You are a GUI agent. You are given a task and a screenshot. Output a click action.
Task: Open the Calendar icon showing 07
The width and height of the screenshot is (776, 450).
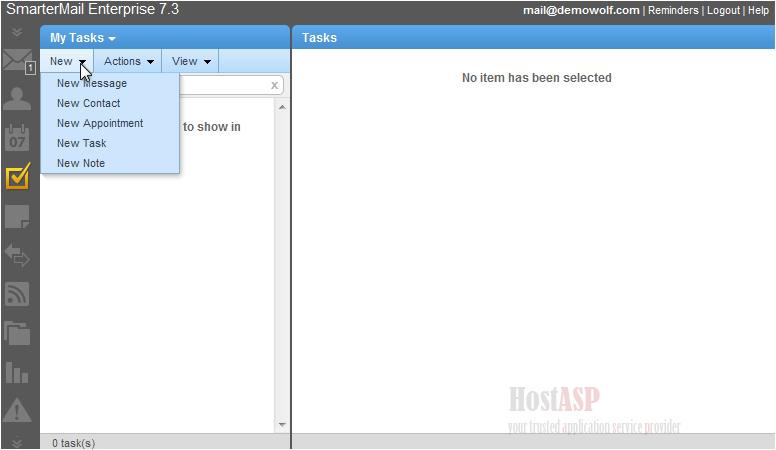click(17, 138)
